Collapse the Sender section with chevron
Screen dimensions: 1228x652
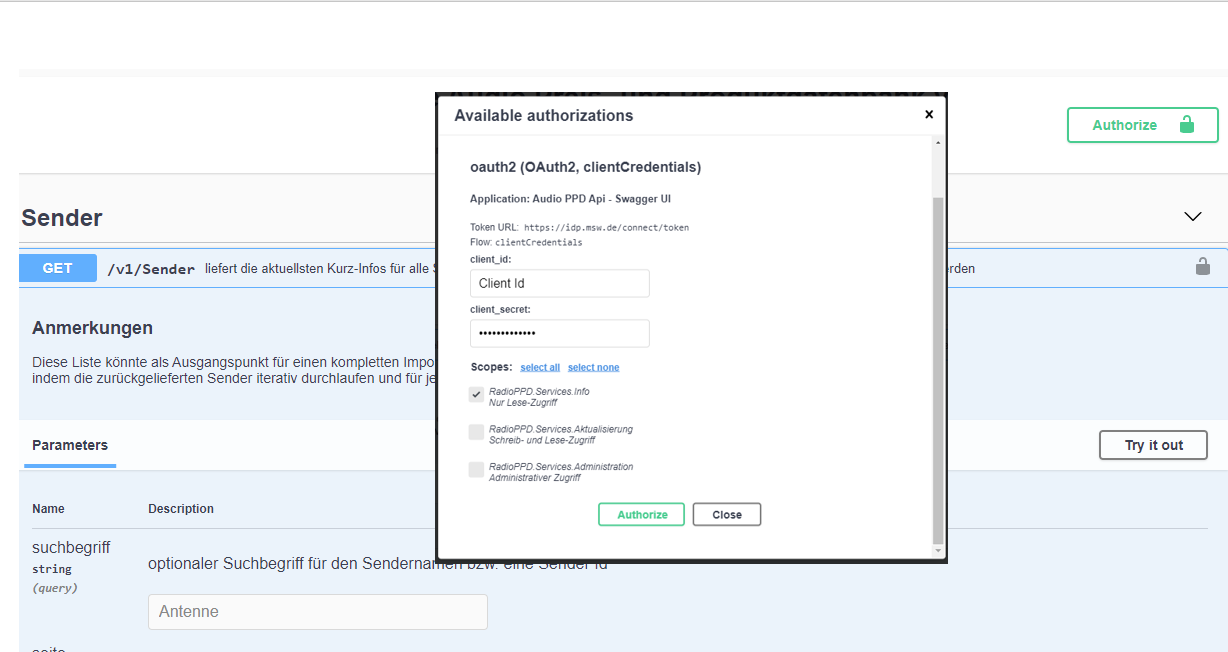pos(1192,216)
